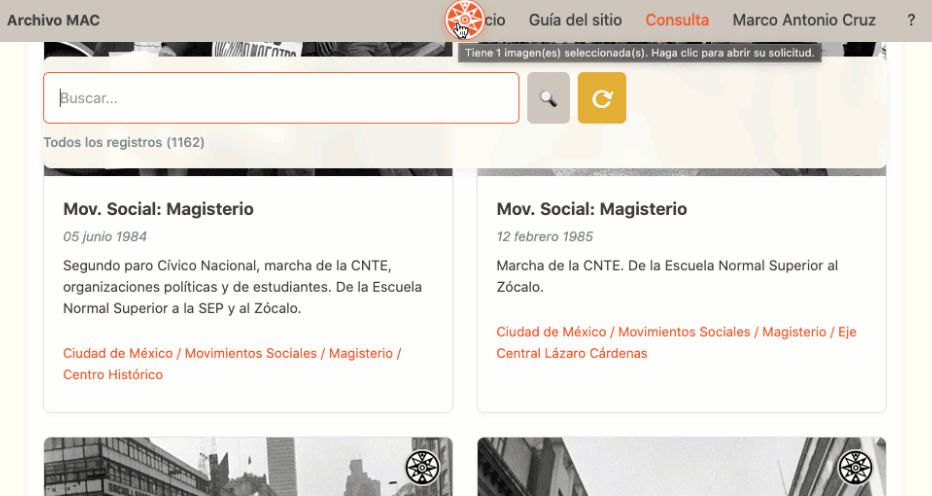The width and height of the screenshot is (932, 496).
Task: Select image using sun icon on bottom-left photo
Action: coord(423,467)
